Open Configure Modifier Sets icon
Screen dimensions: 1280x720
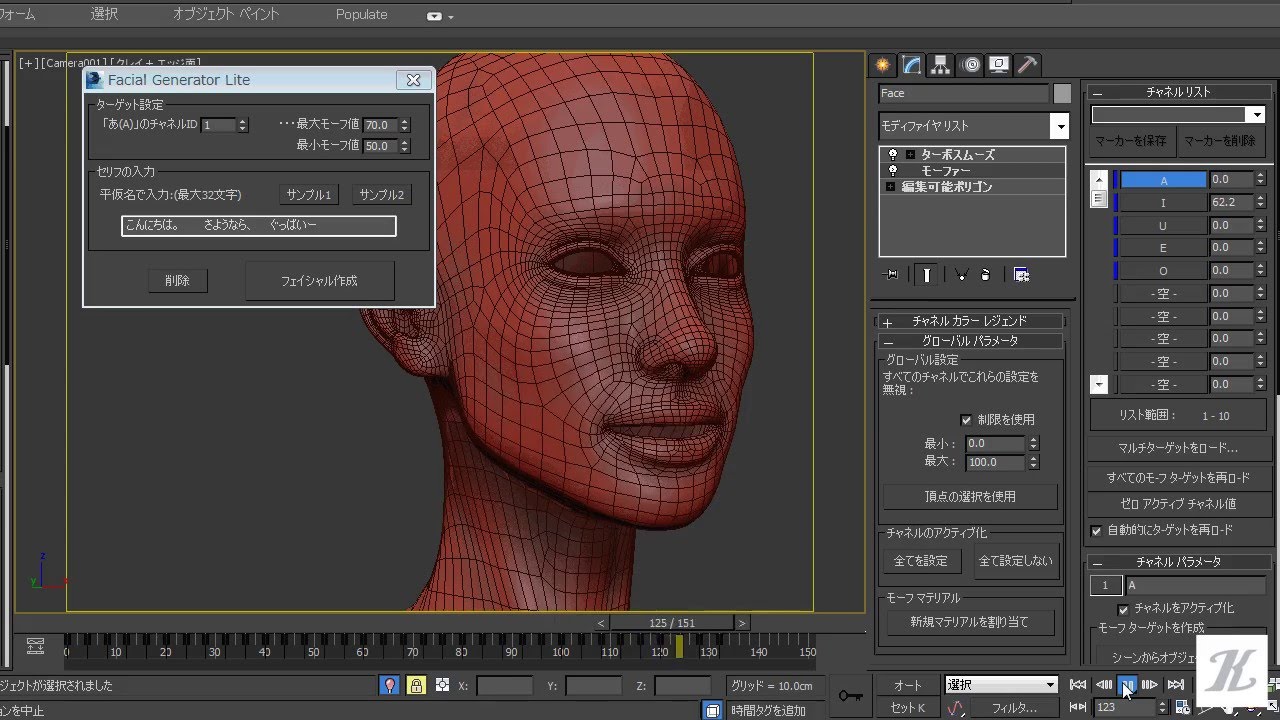[x=1021, y=275]
